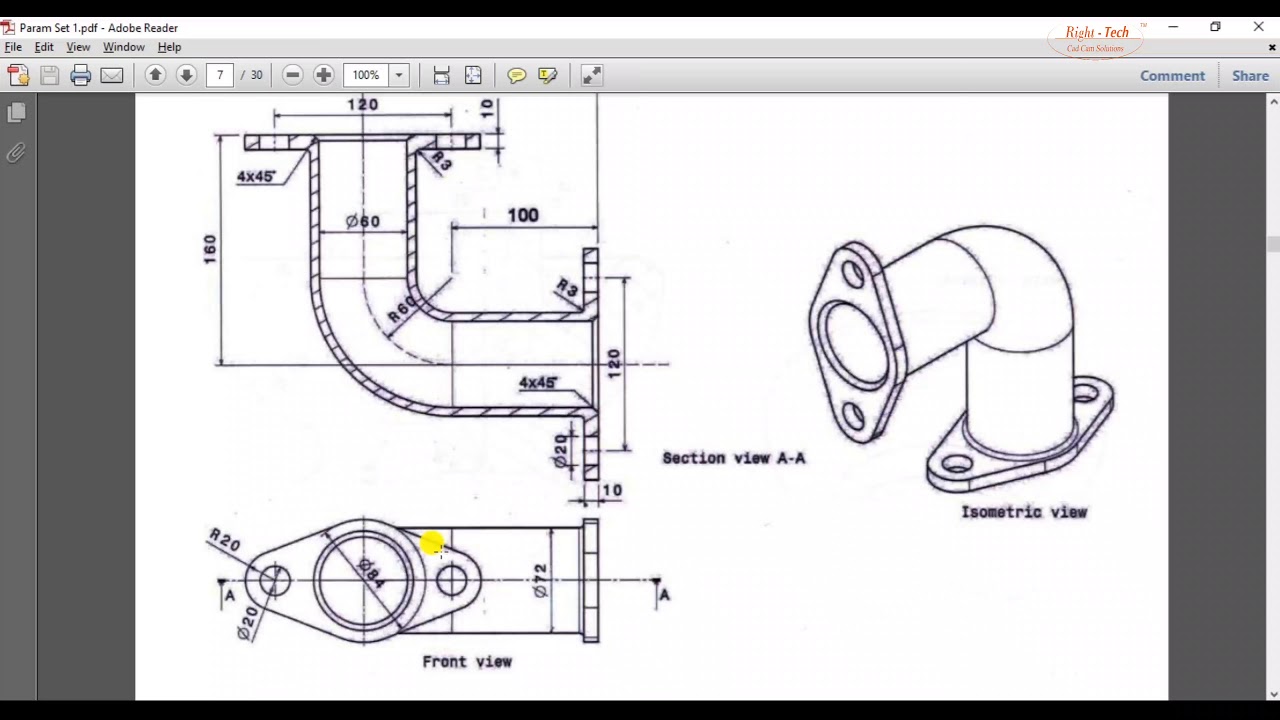Go to previous page arrow
Viewport: 1280px width, 720px height.
click(155, 75)
